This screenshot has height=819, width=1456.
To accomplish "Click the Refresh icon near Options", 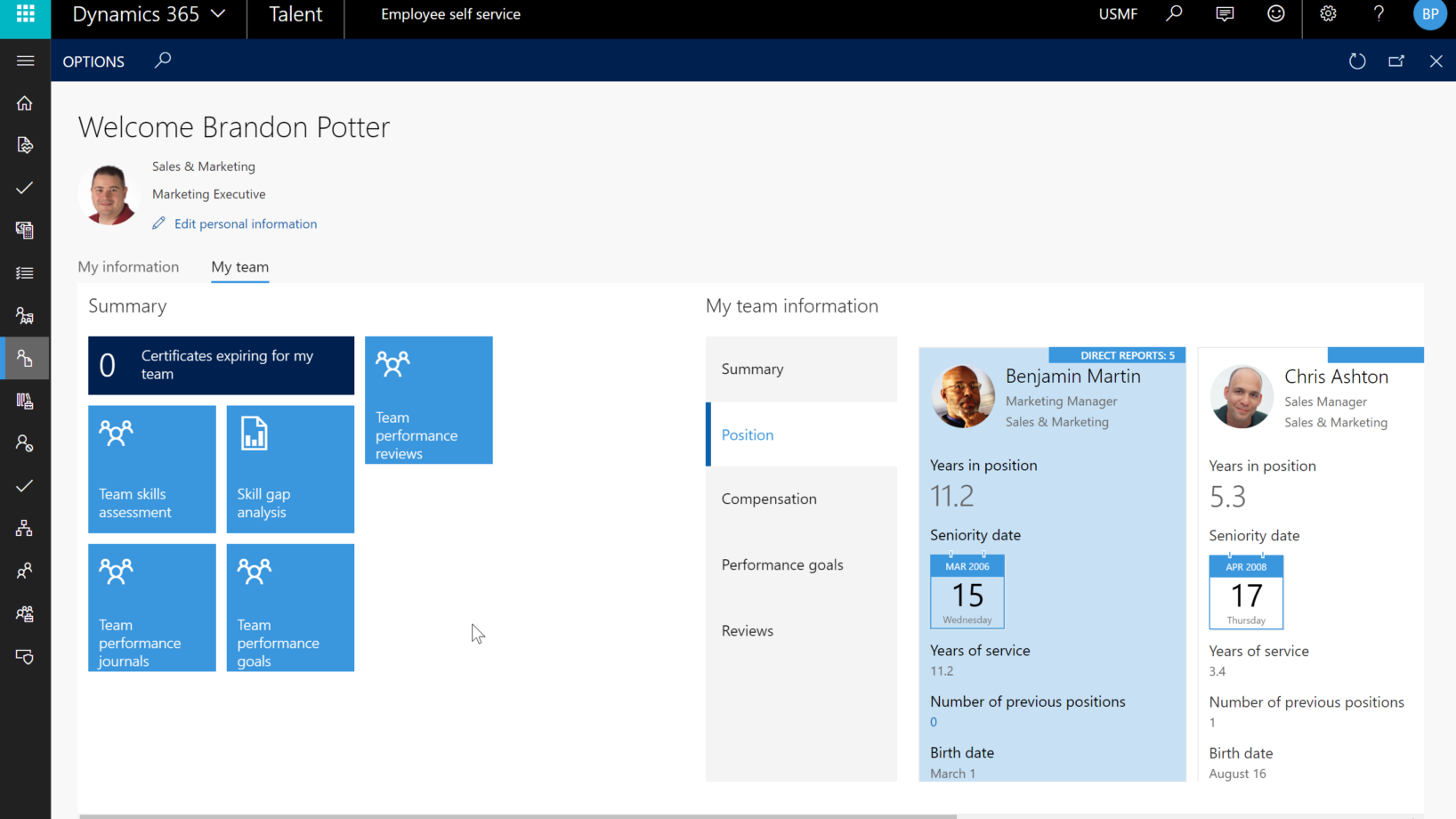I will (x=1356, y=61).
